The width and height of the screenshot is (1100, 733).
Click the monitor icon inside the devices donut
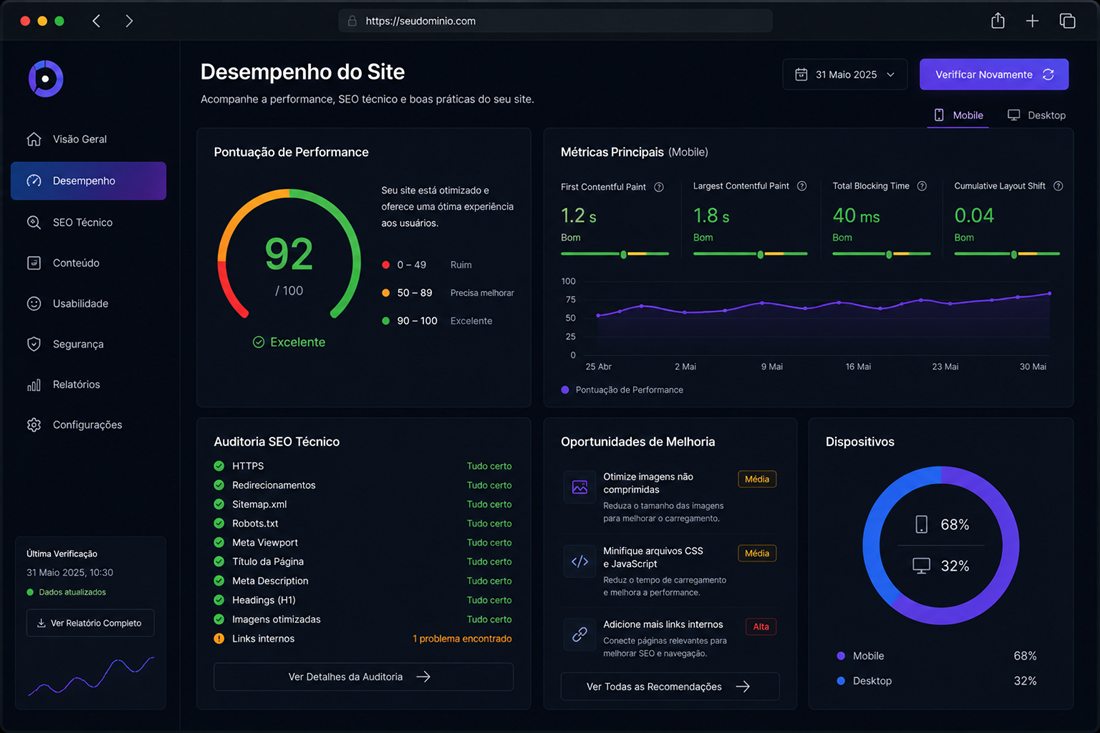click(x=921, y=565)
